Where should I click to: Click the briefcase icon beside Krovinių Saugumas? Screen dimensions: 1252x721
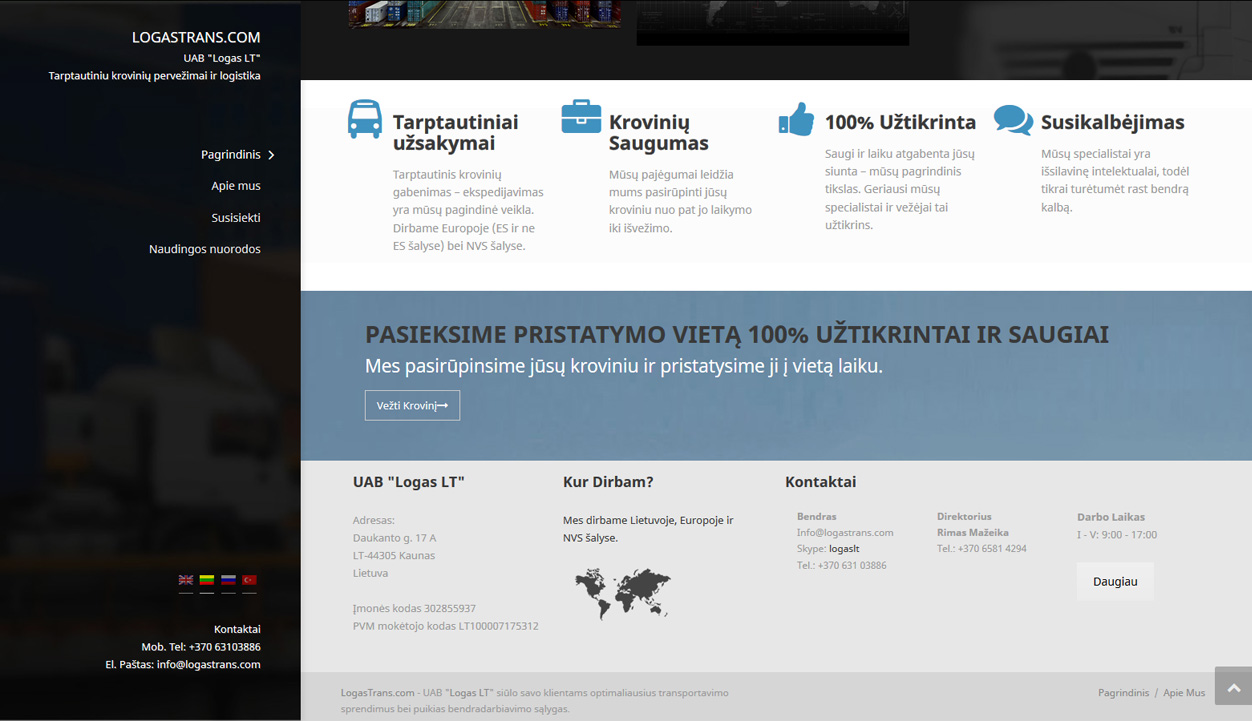click(581, 116)
